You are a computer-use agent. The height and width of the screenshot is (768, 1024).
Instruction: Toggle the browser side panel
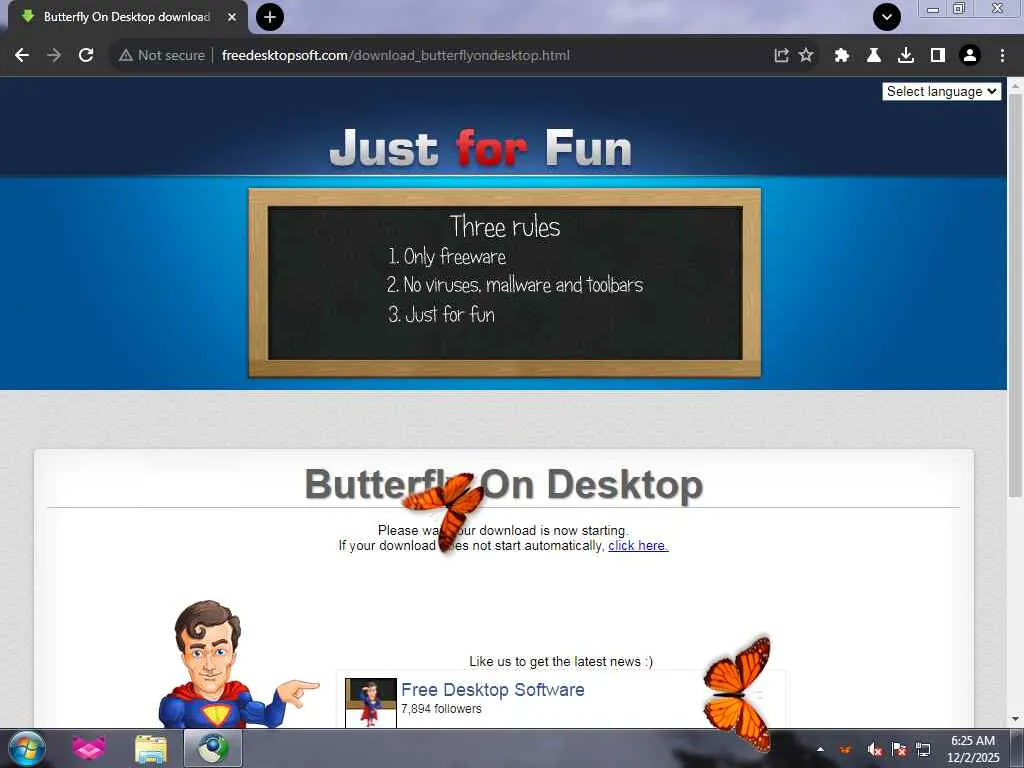coord(938,56)
